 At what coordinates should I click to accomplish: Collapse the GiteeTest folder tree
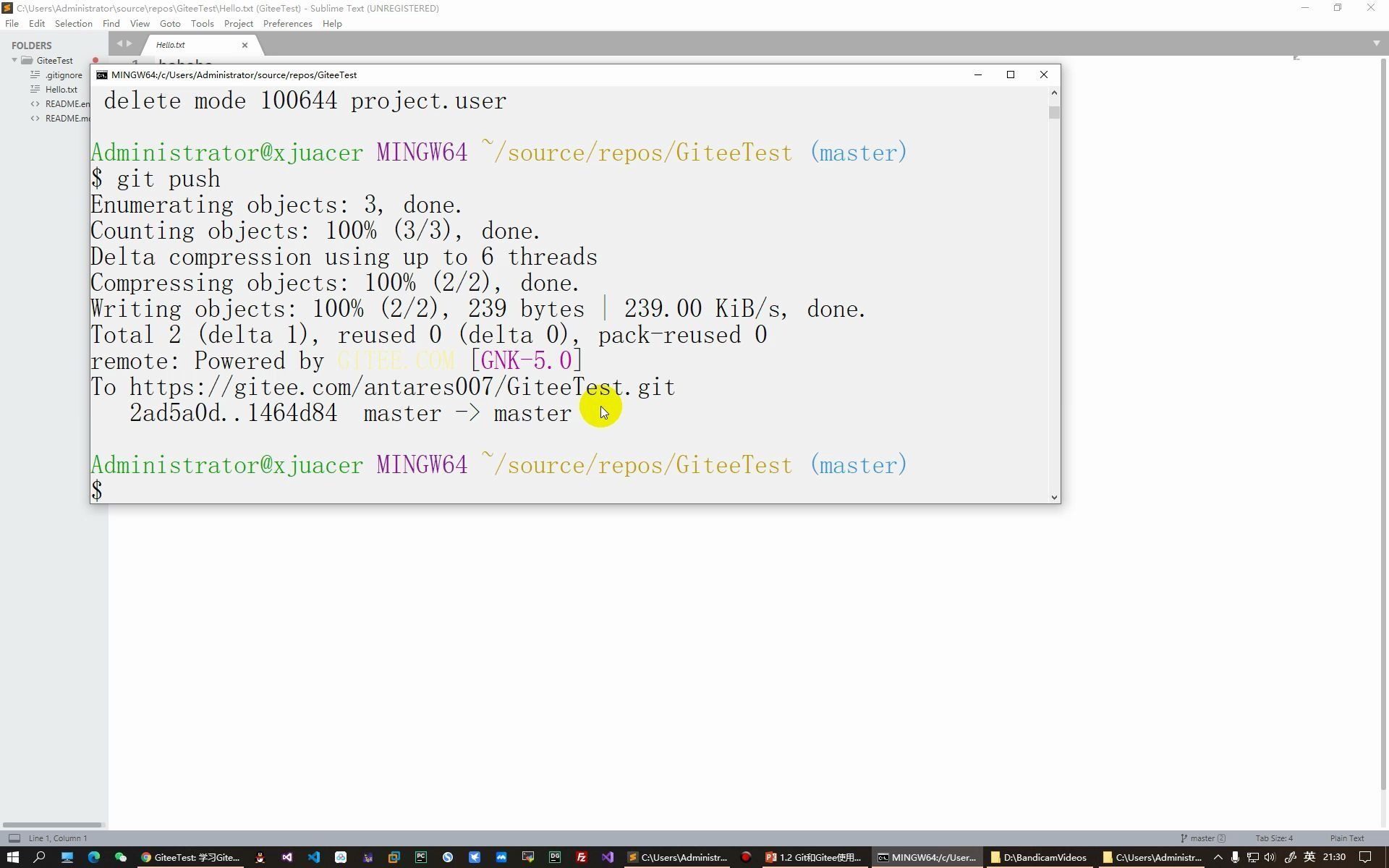point(14,60)
